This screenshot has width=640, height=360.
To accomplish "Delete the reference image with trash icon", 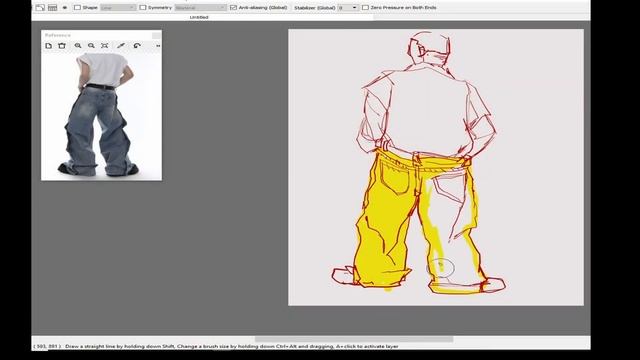I will click(62, 46).
